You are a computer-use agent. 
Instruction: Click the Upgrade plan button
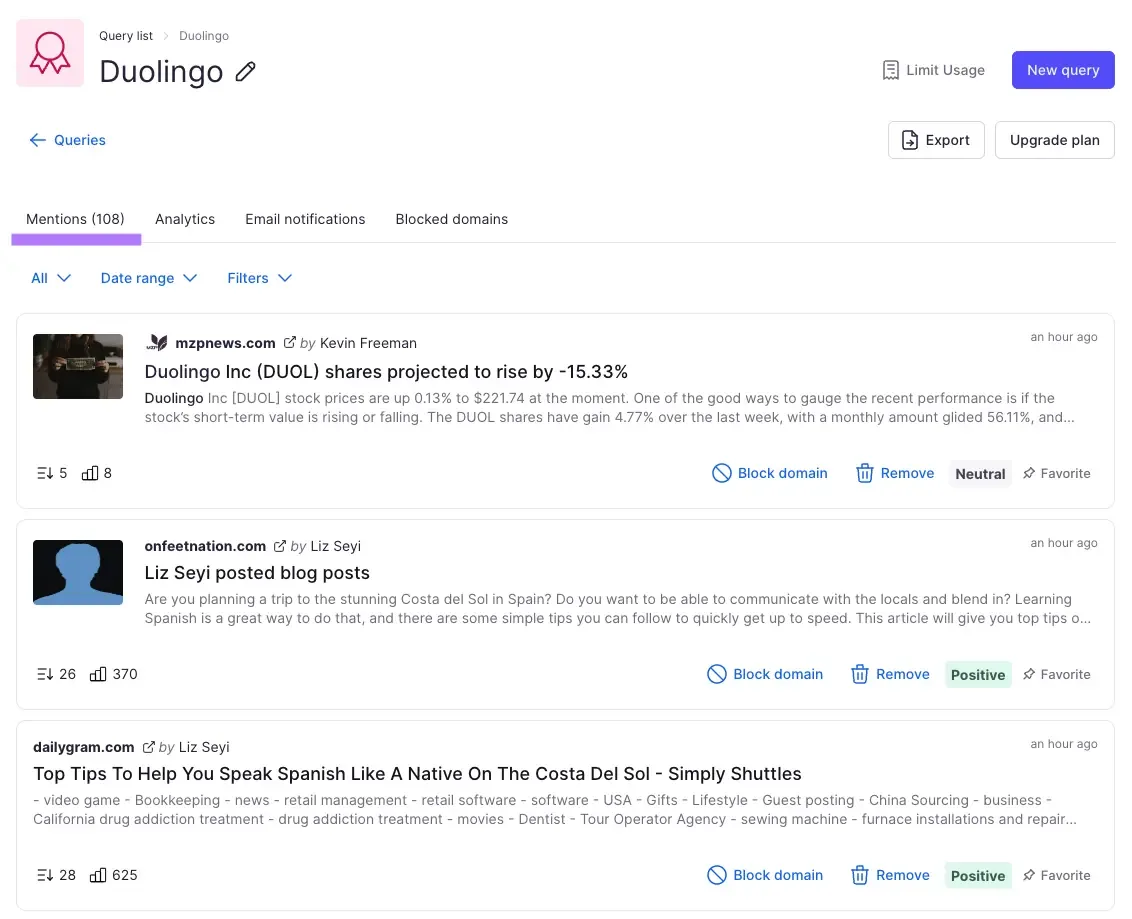coord(1054,140)
